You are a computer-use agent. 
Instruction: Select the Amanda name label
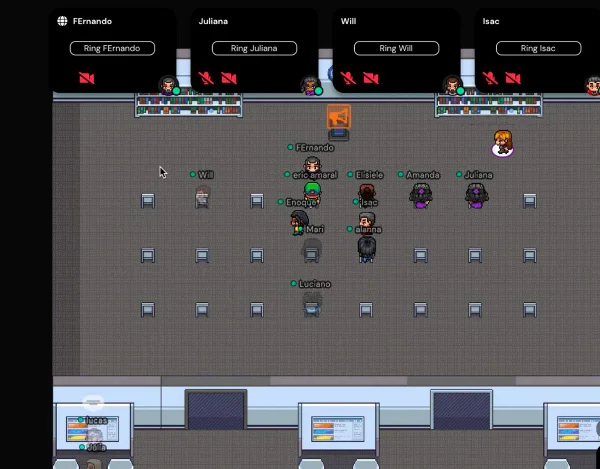[x=423, y=175]
